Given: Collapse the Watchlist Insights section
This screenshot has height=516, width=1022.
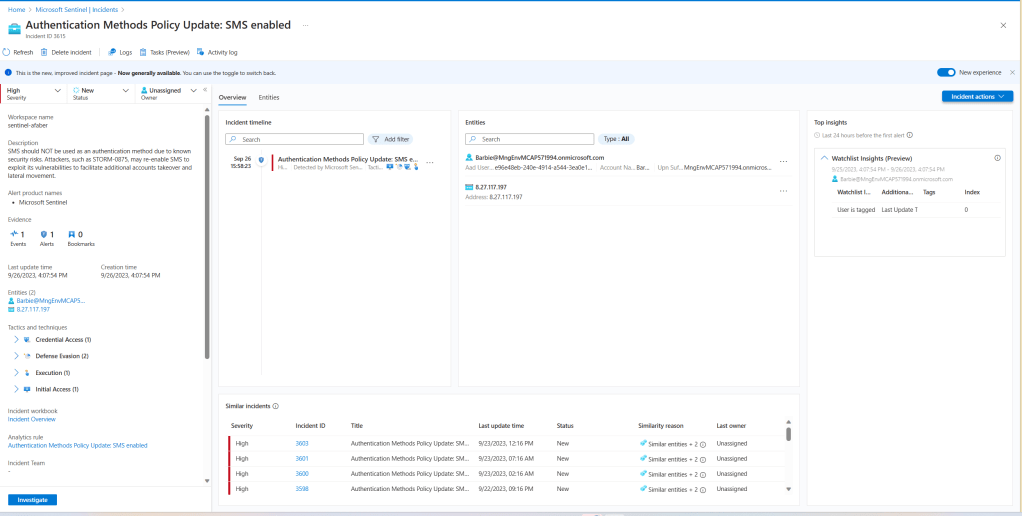Looking at the screenshot, I should point(823,158).
